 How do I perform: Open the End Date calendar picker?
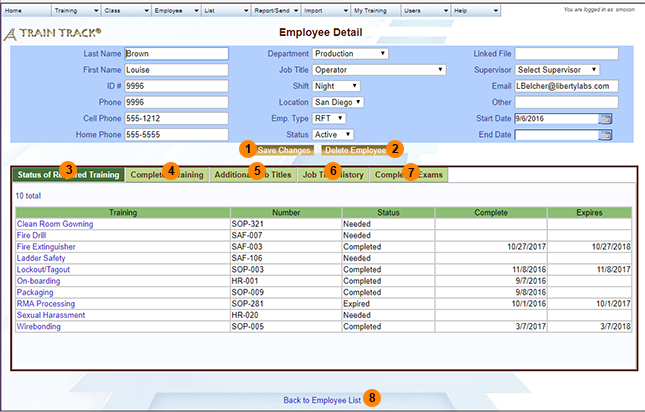(x=605, y=134)
